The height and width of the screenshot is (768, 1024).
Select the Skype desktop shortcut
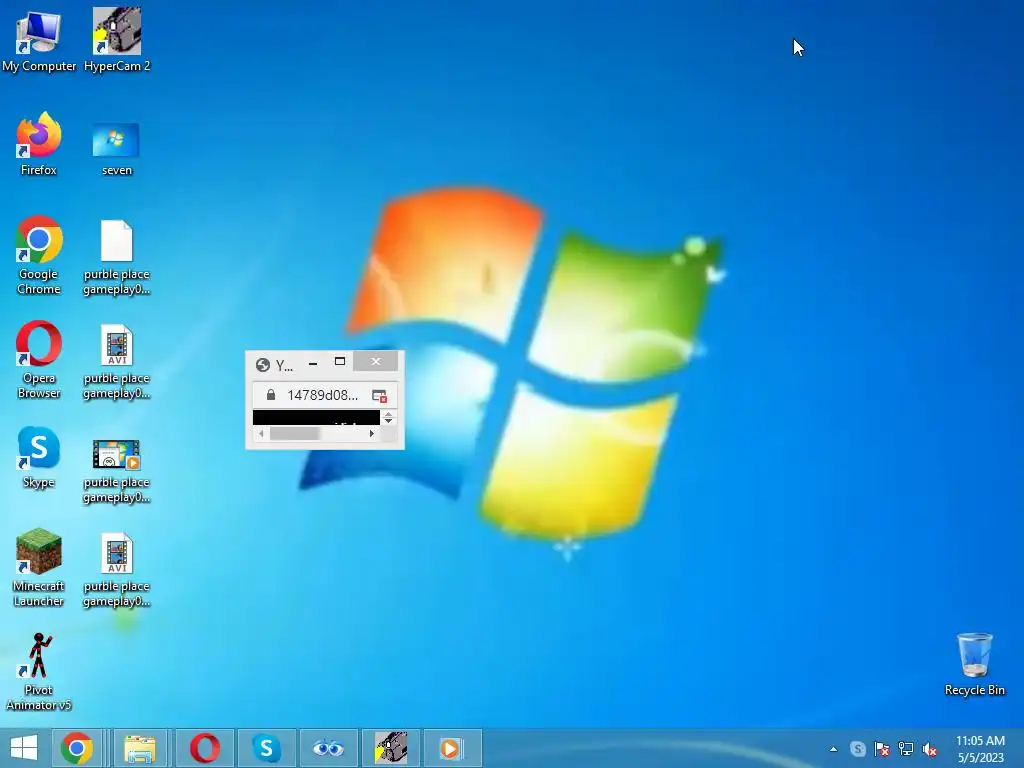(x=39, y=457)
